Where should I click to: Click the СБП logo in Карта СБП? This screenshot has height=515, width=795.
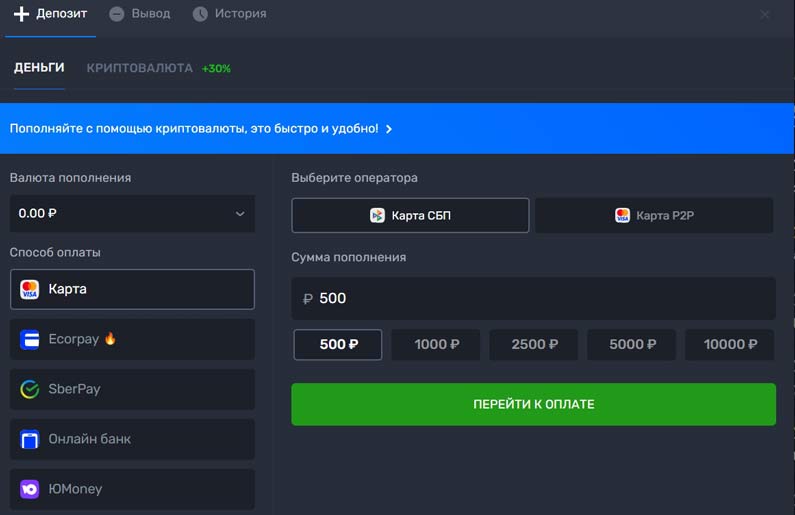point(377,215)
